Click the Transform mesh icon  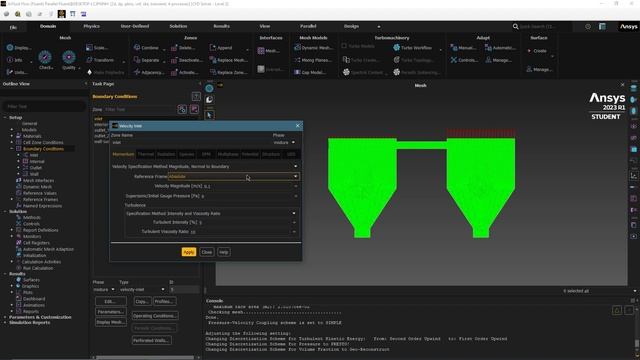coord(89,60)
